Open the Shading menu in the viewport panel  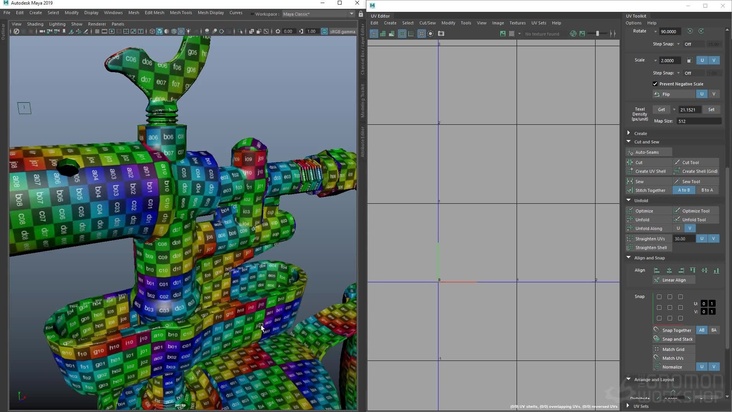click(x=35, y=24)
